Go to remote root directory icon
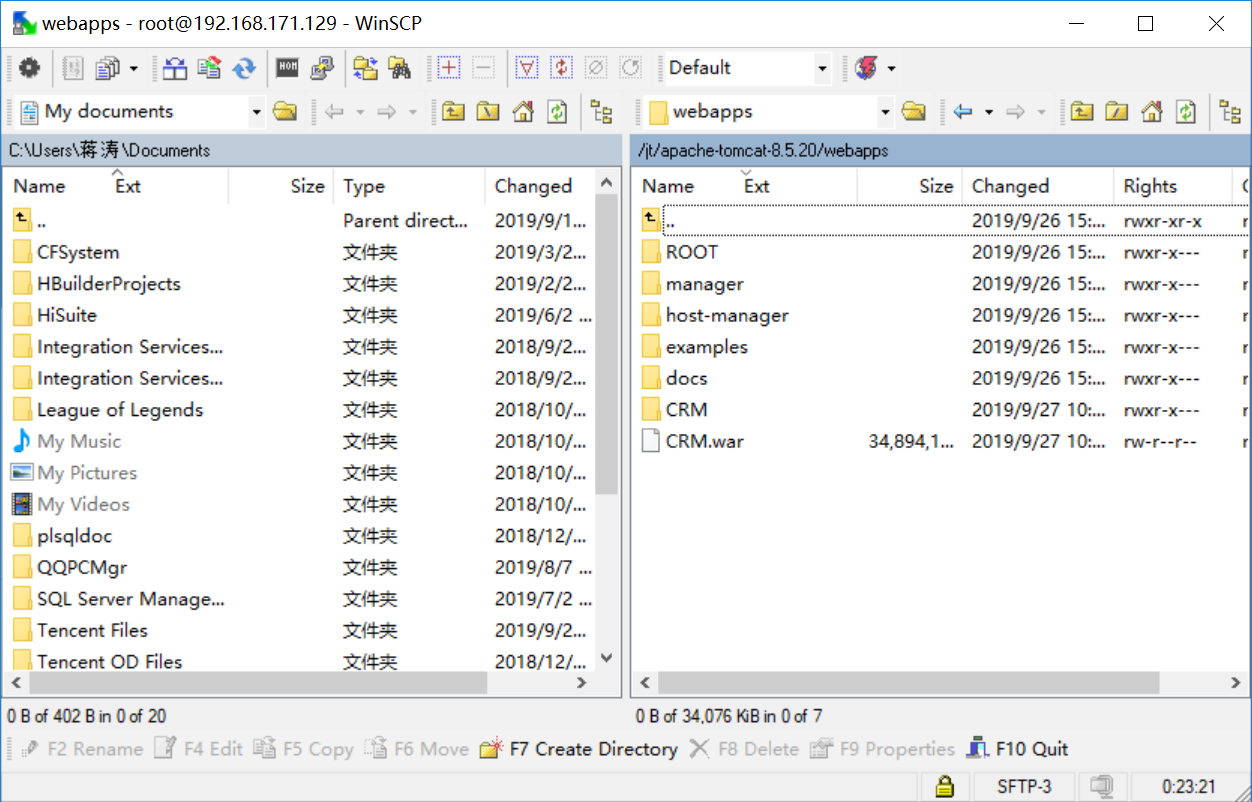The width and height of the screenshot is (1252, 802). coord(1116,111)
